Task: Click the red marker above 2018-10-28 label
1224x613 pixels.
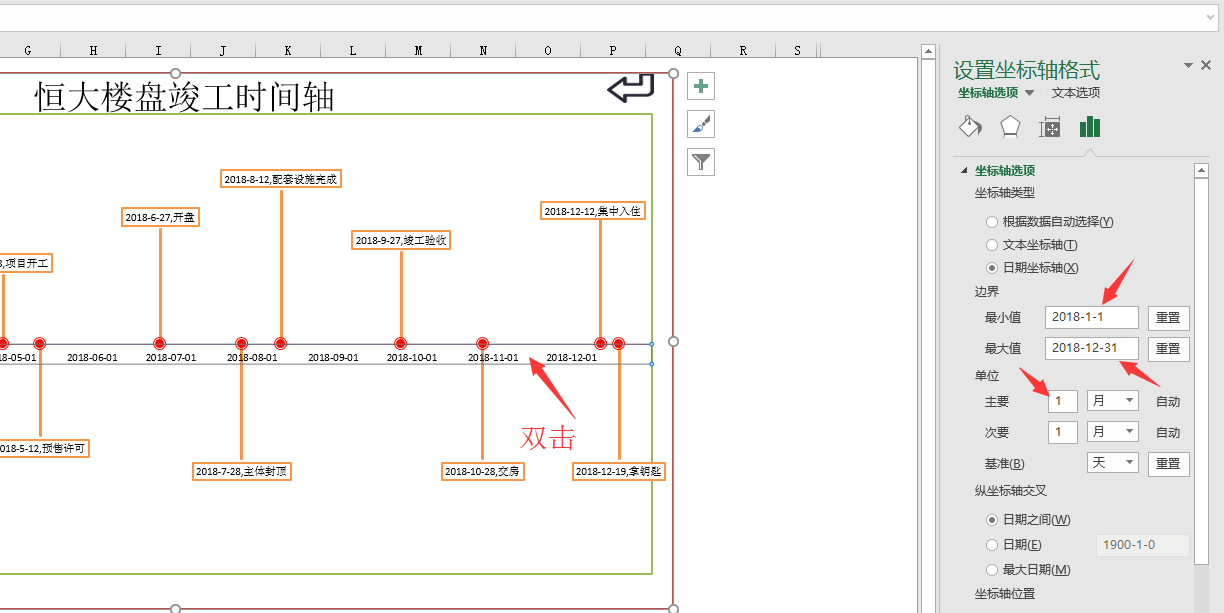Action: (482, 343)
